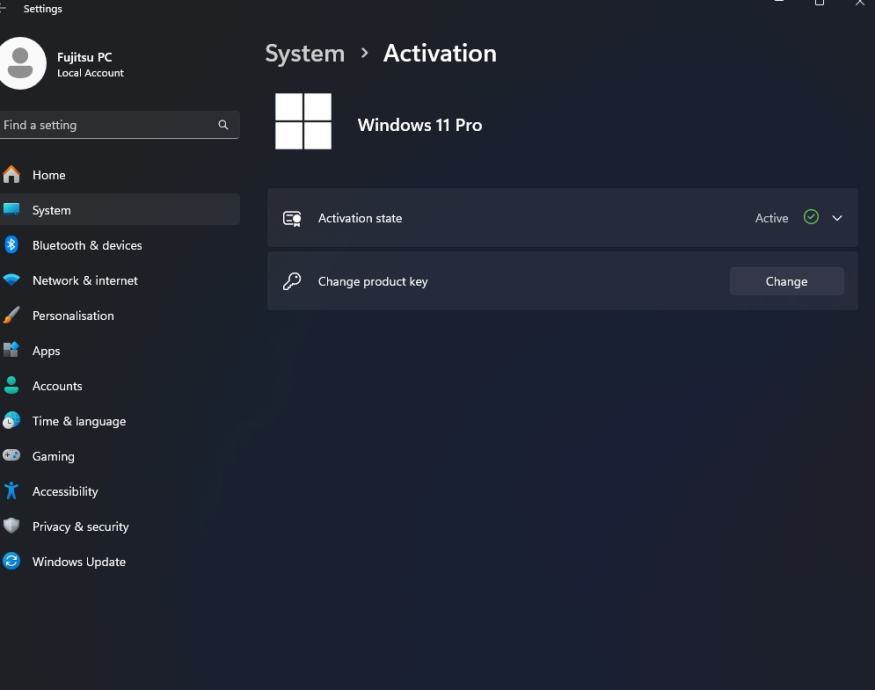Screen dimensions: 875x690
Task: Click the Fujitsu PC account name
Action: [x=84, y=57]
